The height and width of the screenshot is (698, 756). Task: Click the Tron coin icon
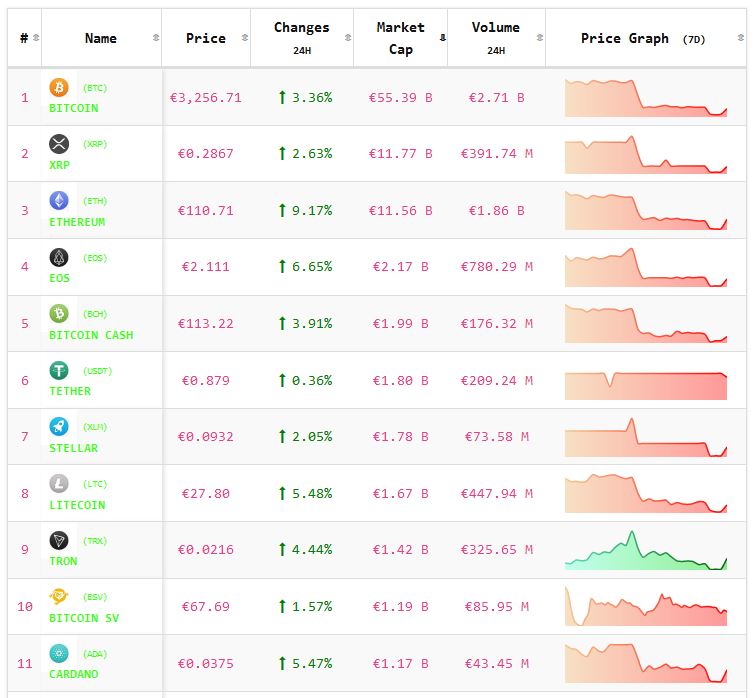59,541
